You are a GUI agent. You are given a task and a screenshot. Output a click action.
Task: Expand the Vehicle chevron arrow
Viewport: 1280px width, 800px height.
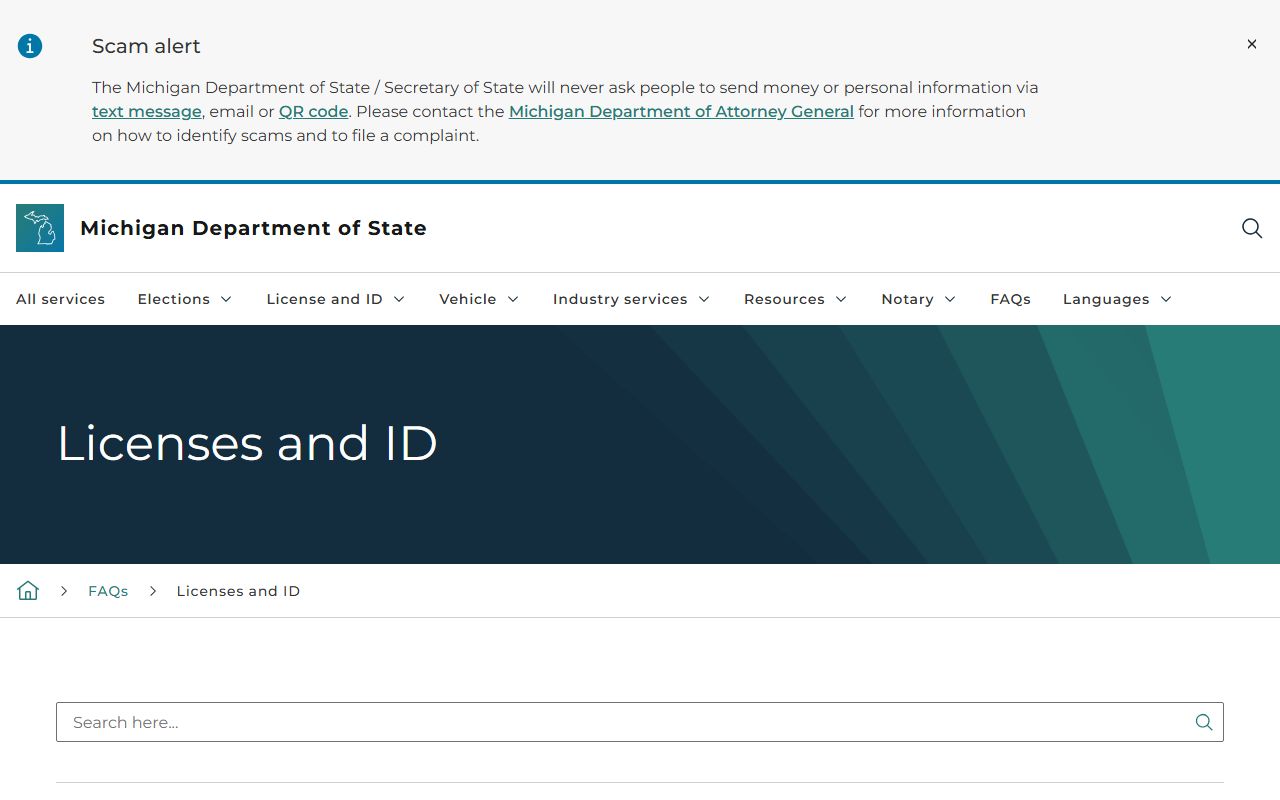[x=513, y=299]
